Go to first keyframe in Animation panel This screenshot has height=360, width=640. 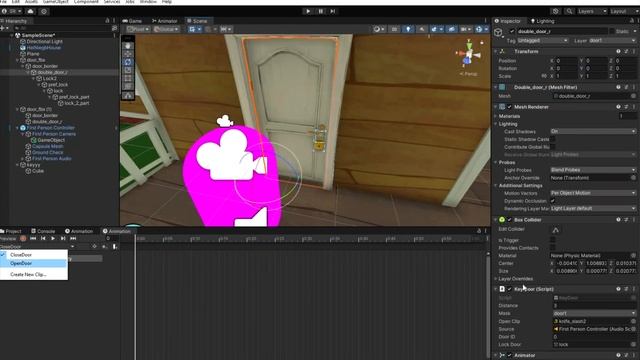[x=33, y=238]
